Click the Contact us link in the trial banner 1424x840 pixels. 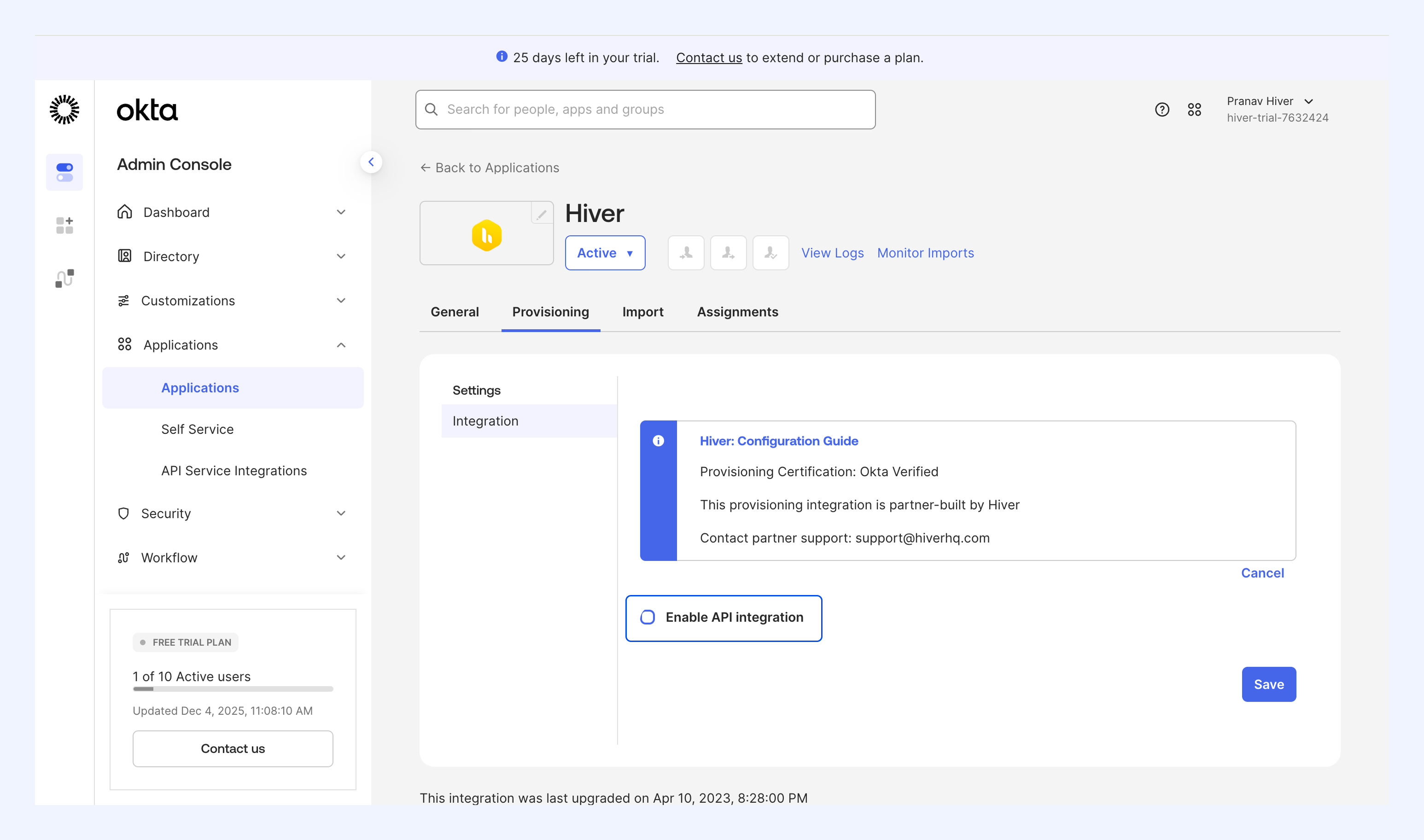709,57
